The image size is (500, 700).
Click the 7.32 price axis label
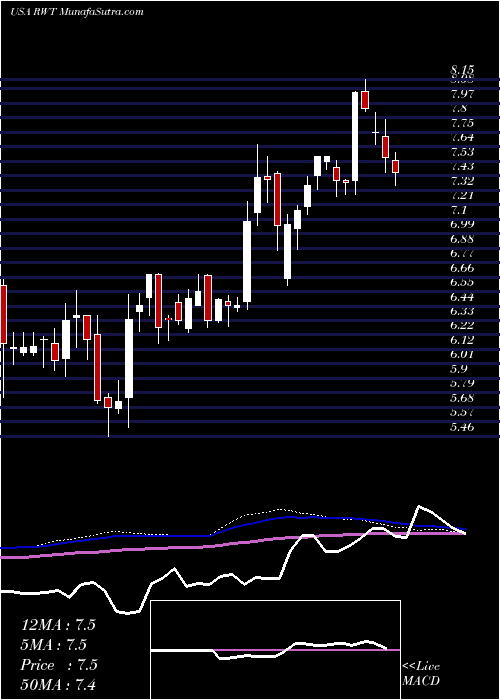[x=462, y=181]
